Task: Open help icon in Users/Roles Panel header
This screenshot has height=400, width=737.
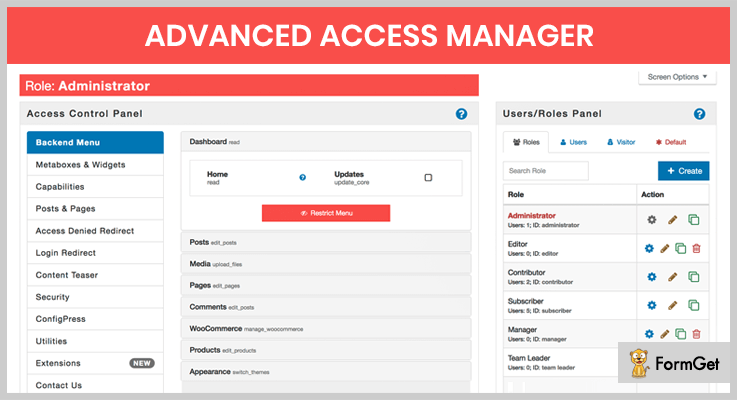Action: [699, 114]
